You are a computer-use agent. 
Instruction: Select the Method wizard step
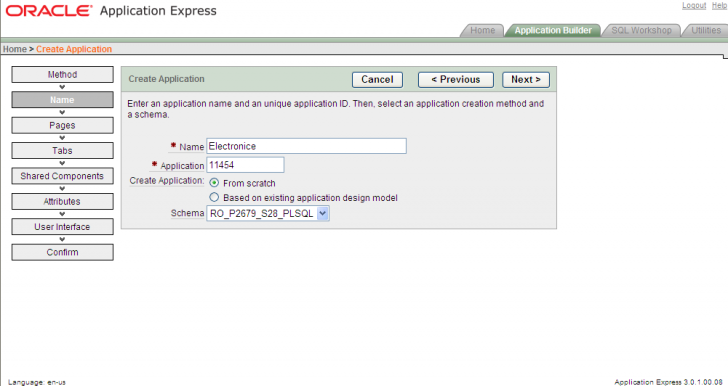click(x=62, y=74)
